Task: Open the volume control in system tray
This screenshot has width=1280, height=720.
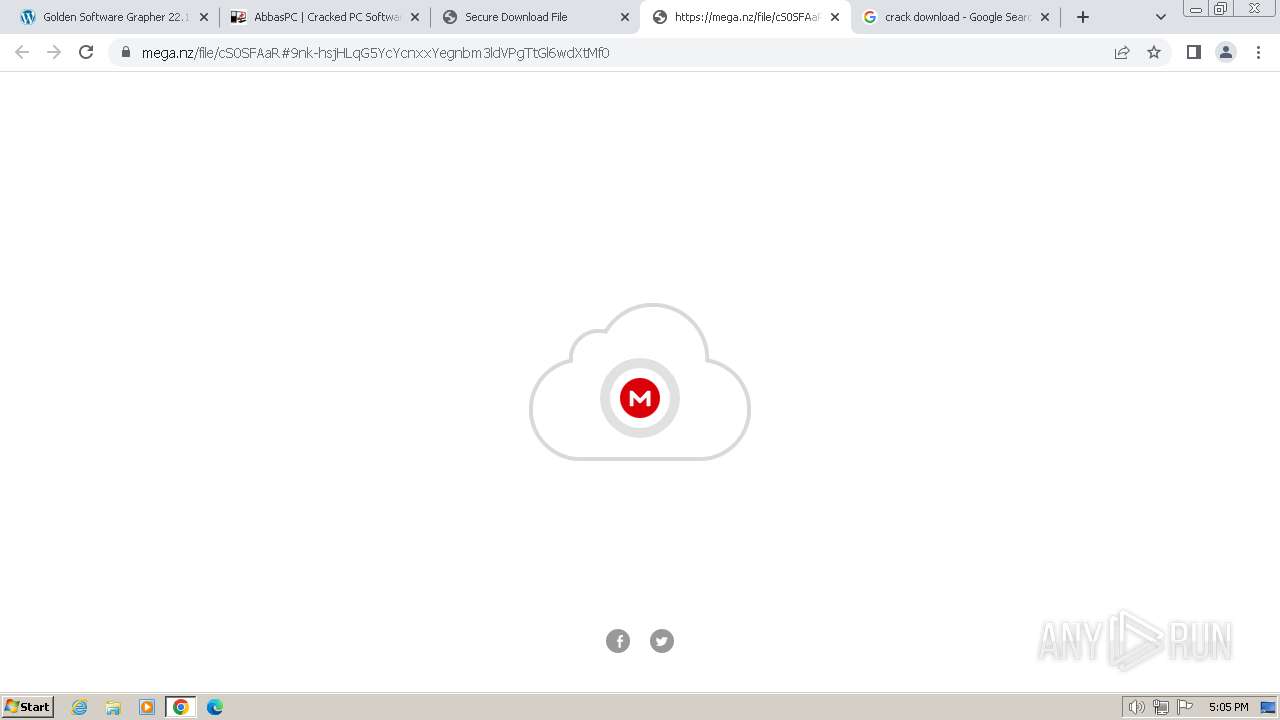Action: click(1137, 707)
